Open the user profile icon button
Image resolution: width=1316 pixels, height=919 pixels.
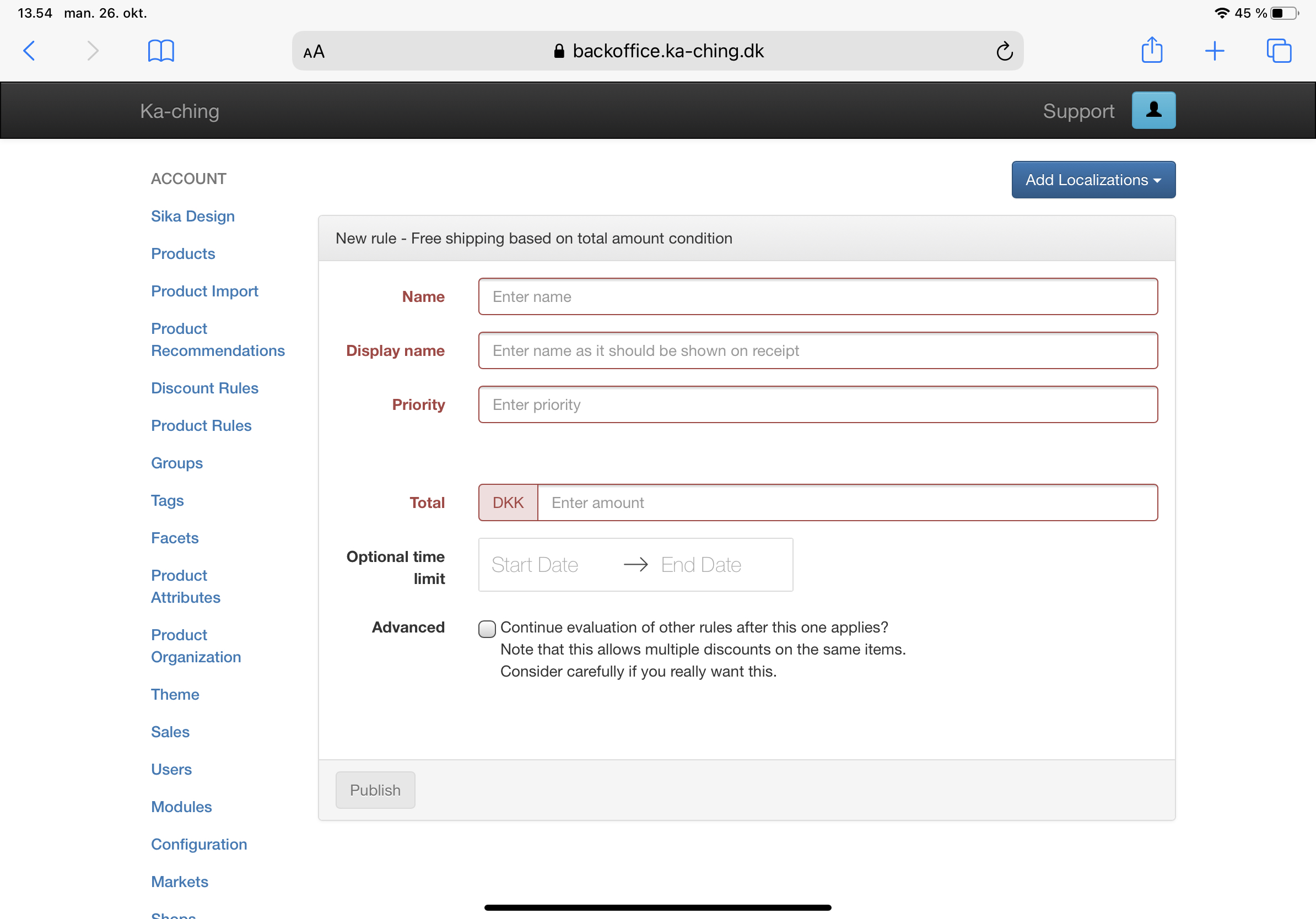click(x=1153, y=111)
